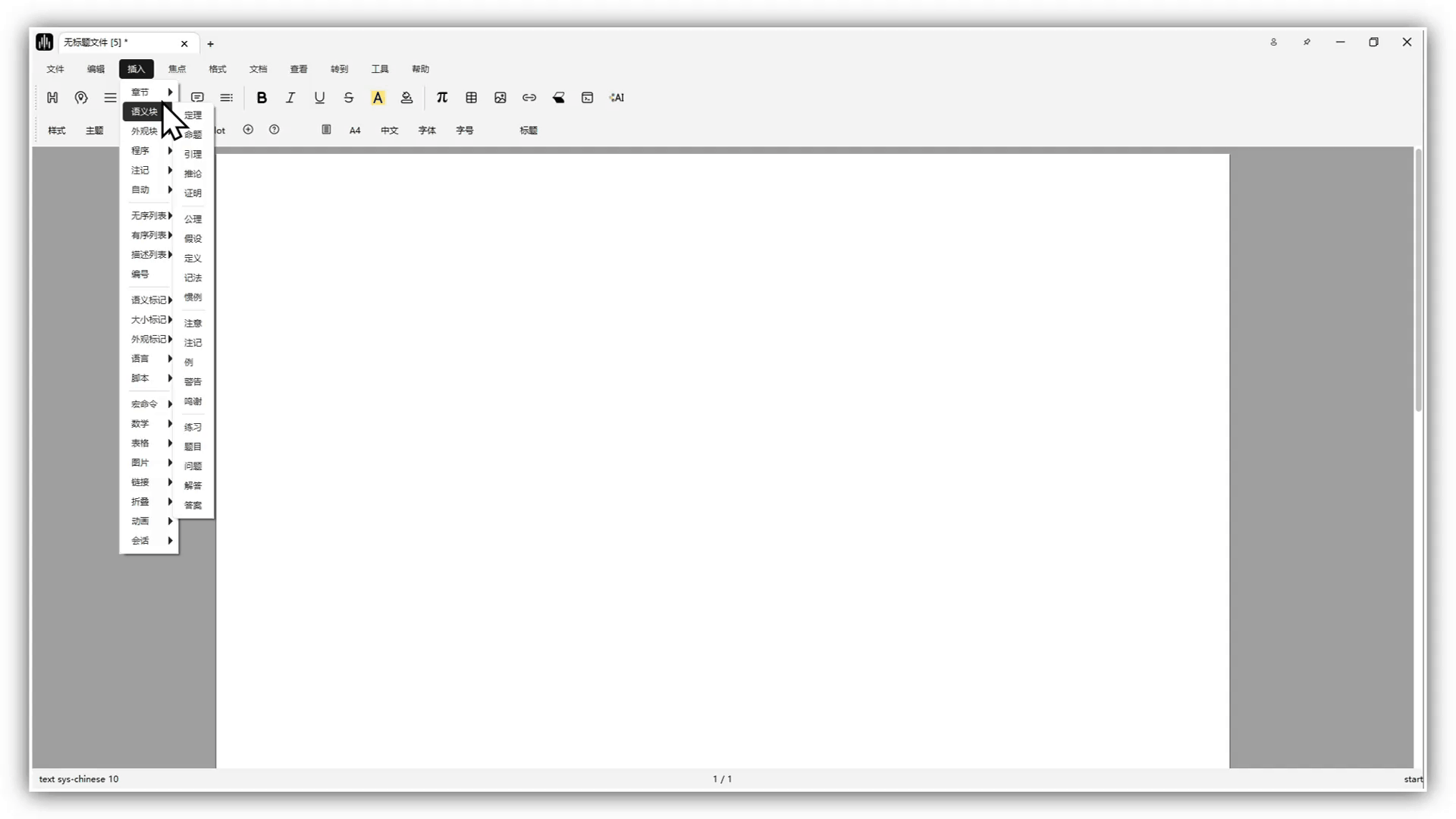Click the terminal session icon in toolbar
Image resolution: width=1456 pixels, height=819 pixels.
587,98
